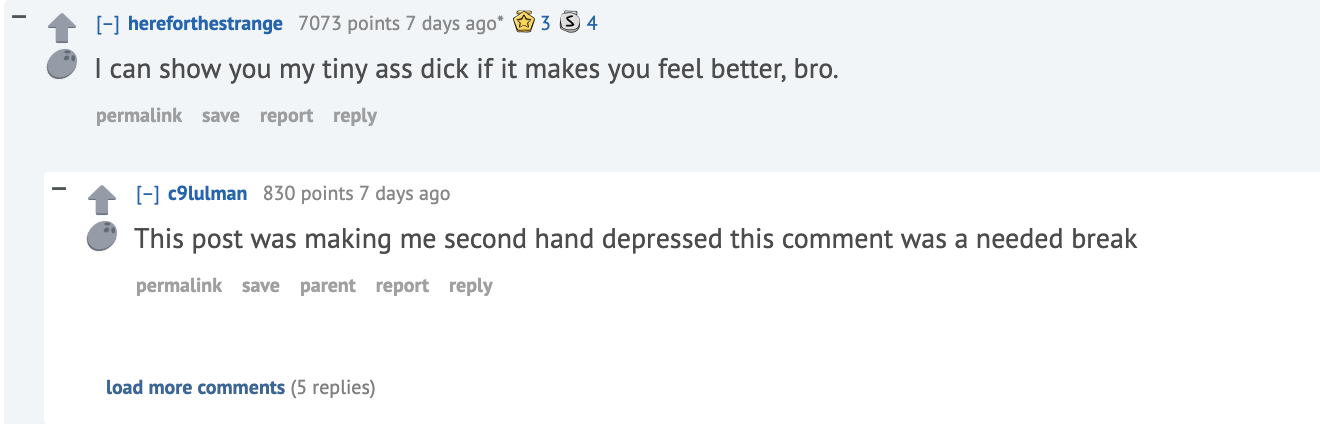Click the gold award icon
The image size is (1320, 424).
click(522, 22)
